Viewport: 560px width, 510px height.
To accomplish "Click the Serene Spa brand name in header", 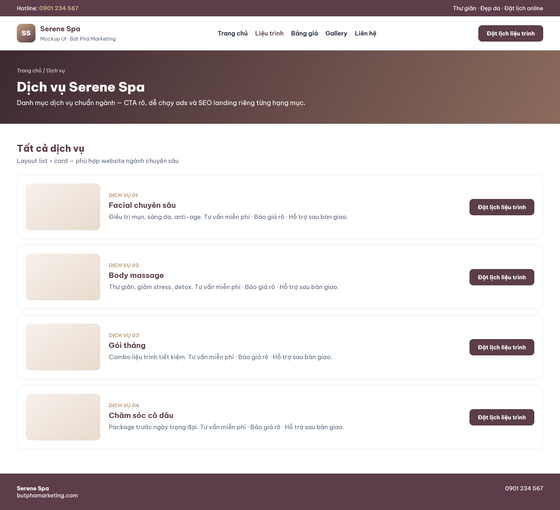I will 60,29.
